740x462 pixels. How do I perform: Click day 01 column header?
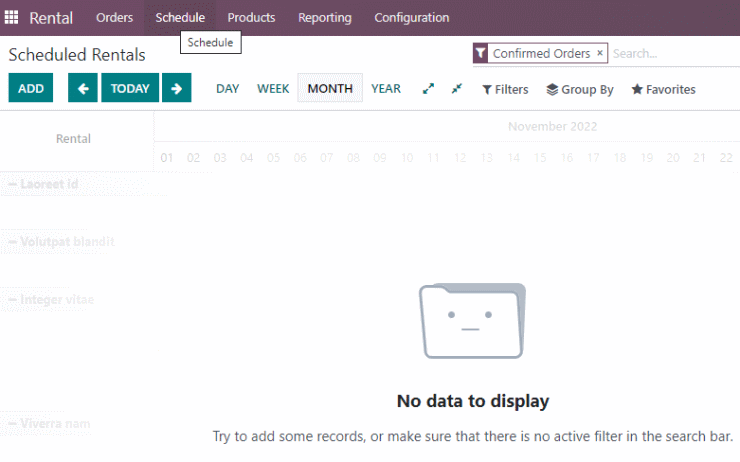coord(167,158)
